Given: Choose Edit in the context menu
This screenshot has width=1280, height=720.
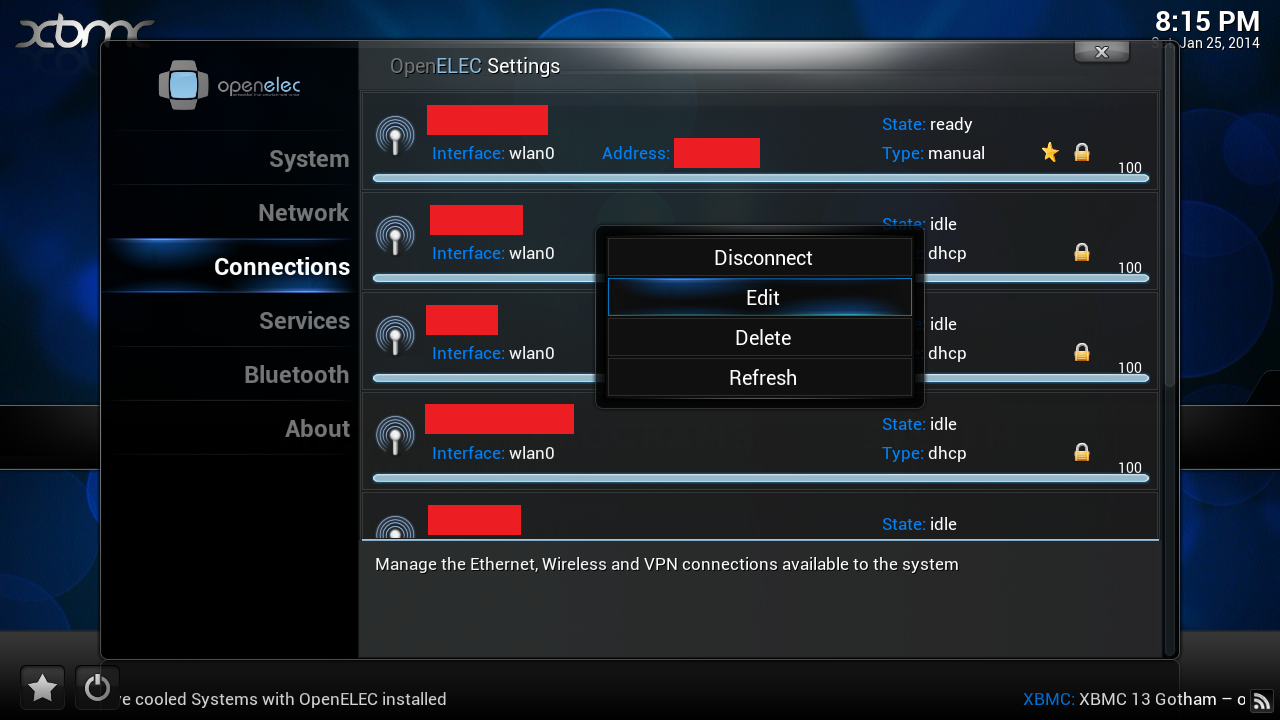Looking at the screenshot, I should tap(760, 298).
